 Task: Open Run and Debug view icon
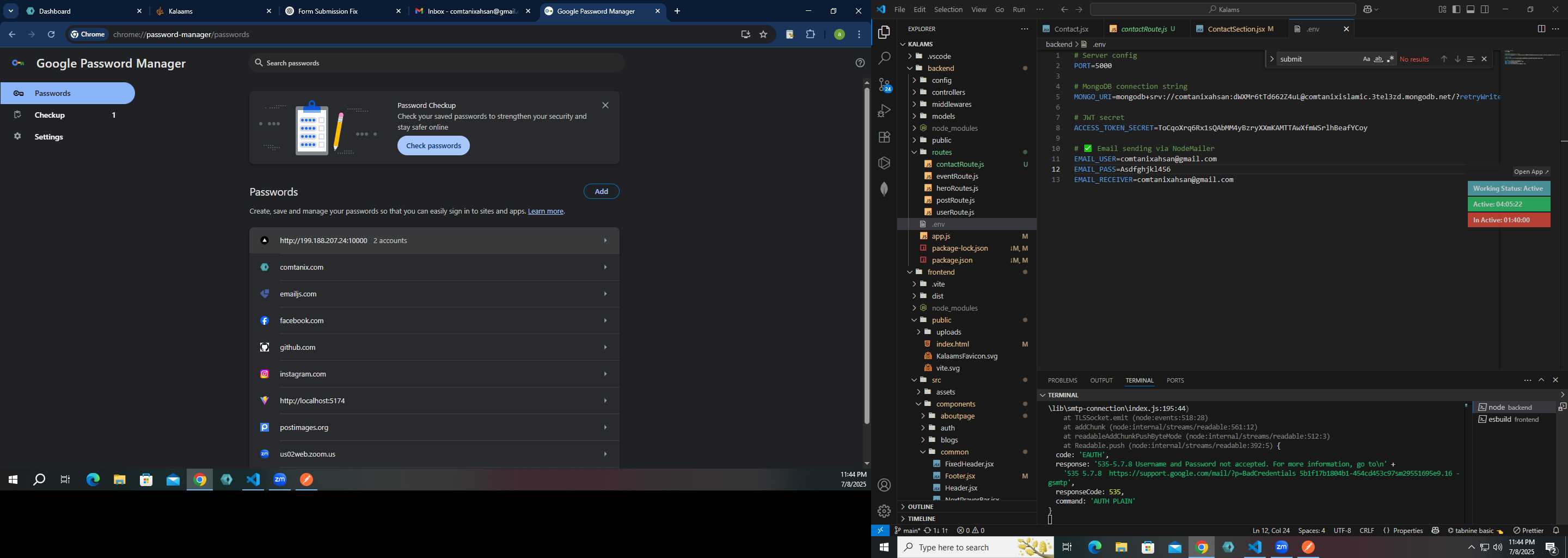[884, 111]
